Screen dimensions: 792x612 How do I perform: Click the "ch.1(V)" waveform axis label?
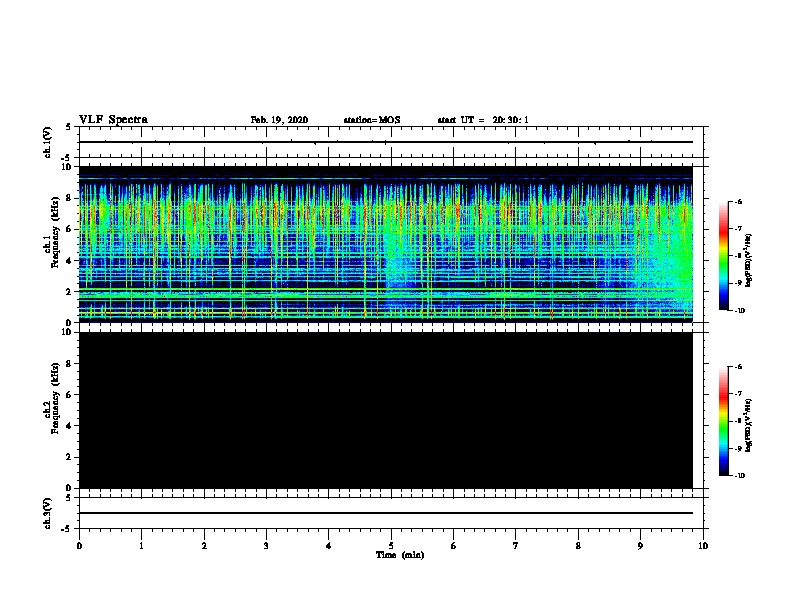pyautogui.click(x=47, y=142)
